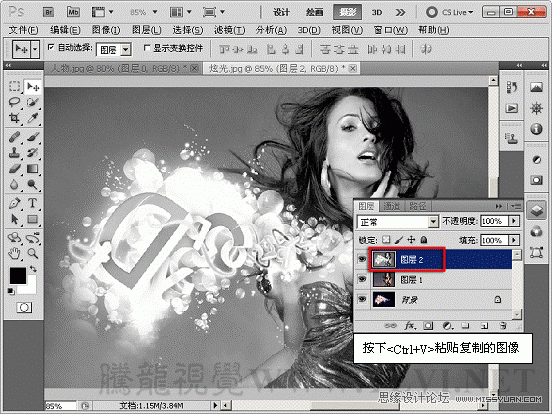The height and width of the screenshot is (414, 552).
Task: Select 图层 1 layer thumbnail
Action: (x=384, y=280)
